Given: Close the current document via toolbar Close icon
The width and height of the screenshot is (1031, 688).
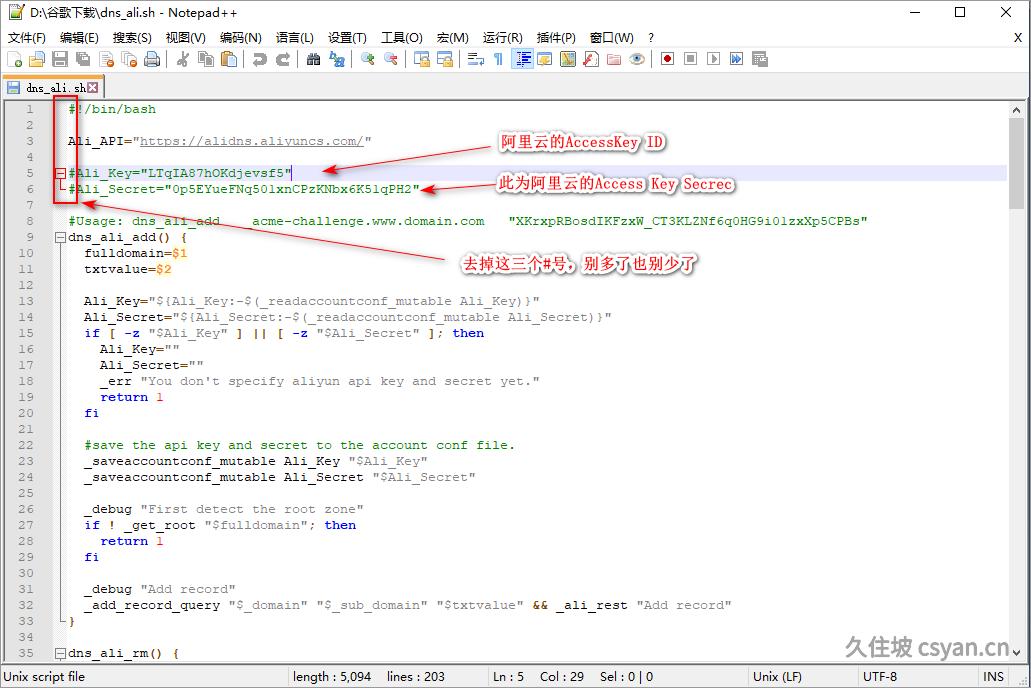Looking at the screenshot, I should point(107,59).
